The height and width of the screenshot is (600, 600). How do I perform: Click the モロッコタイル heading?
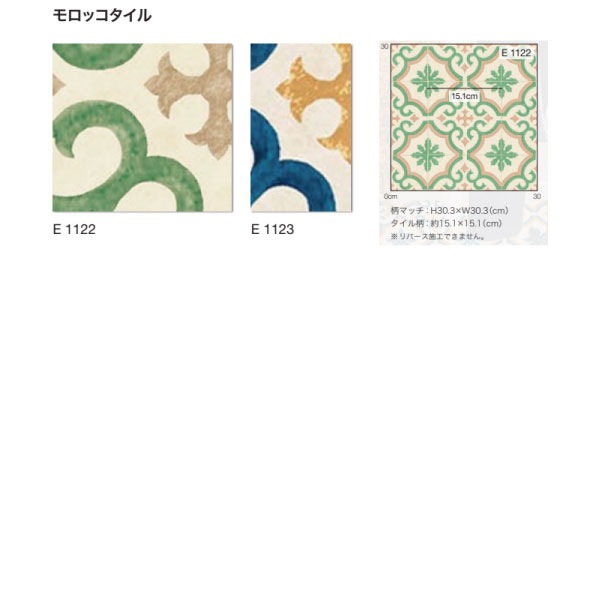pos(102,16)
